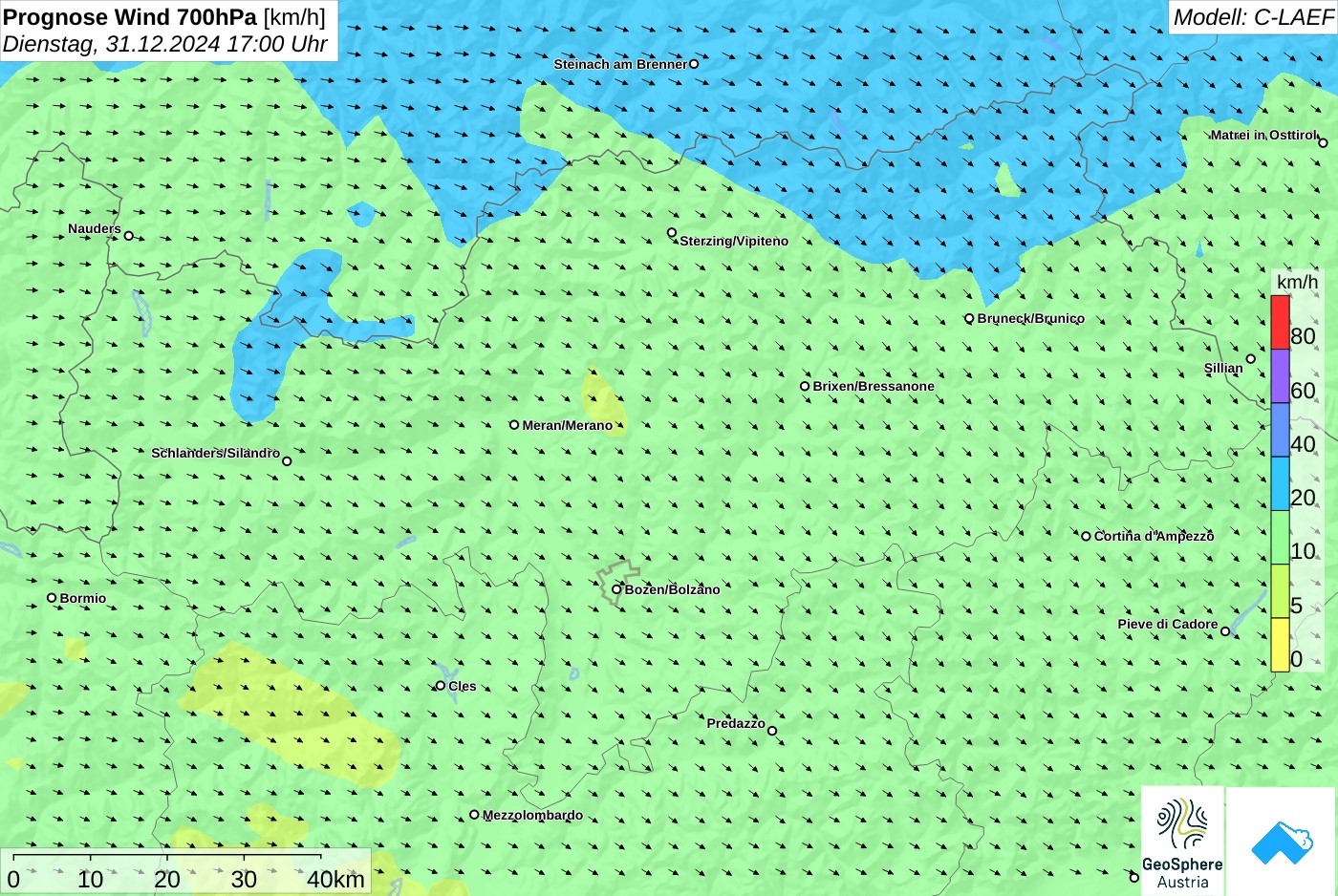Click the 'km/h' legend unit heading
1338x896 pixels.
coord(1298,282)
